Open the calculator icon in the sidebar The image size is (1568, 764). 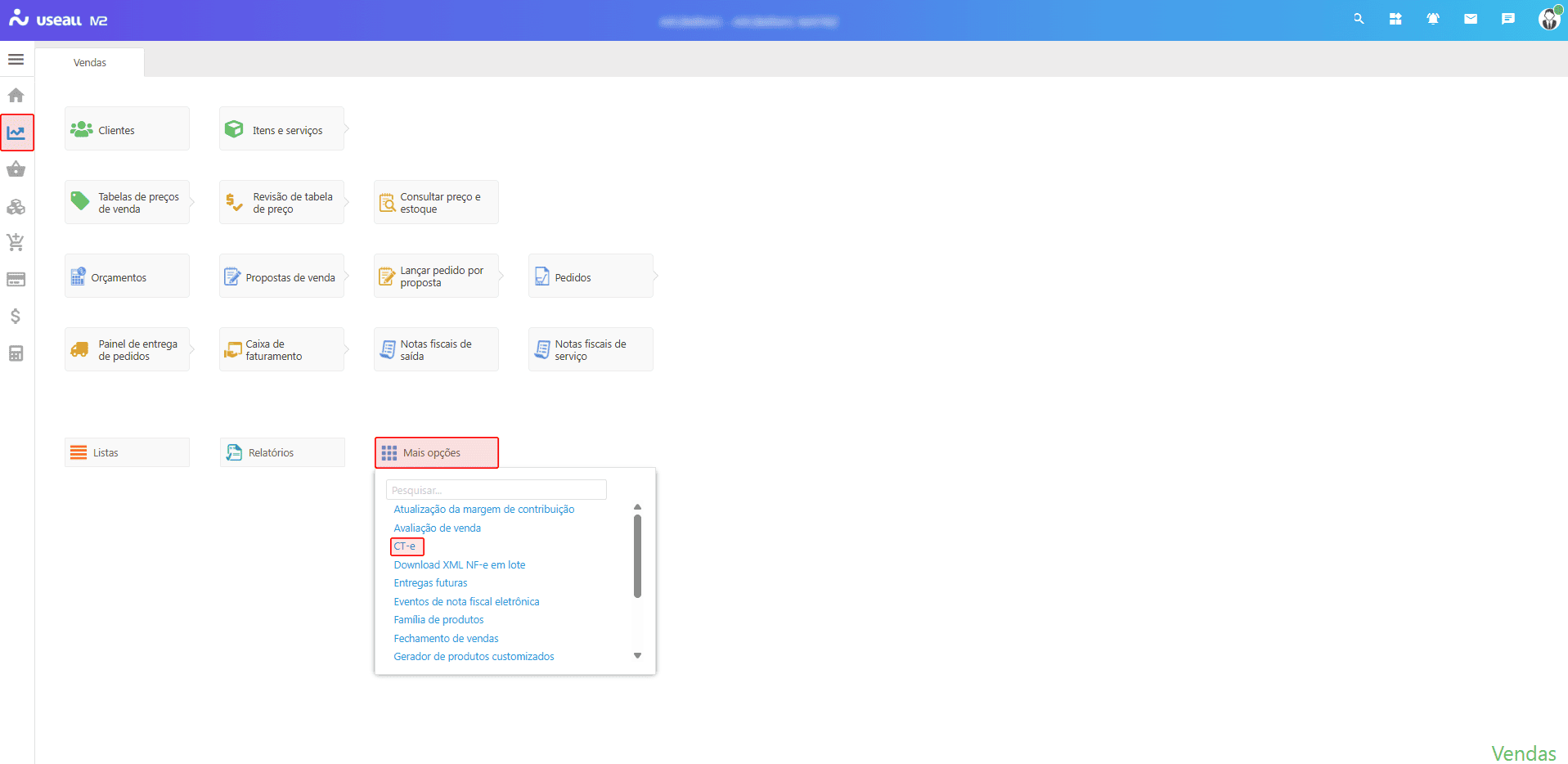coord(16,353)
